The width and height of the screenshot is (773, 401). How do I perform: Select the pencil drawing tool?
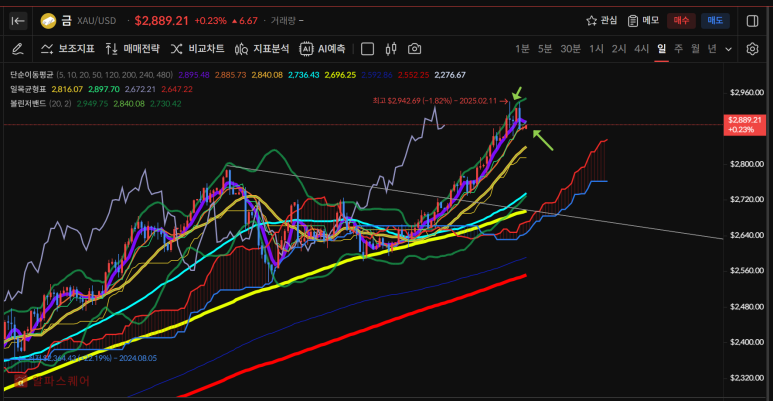click(17, 49)
